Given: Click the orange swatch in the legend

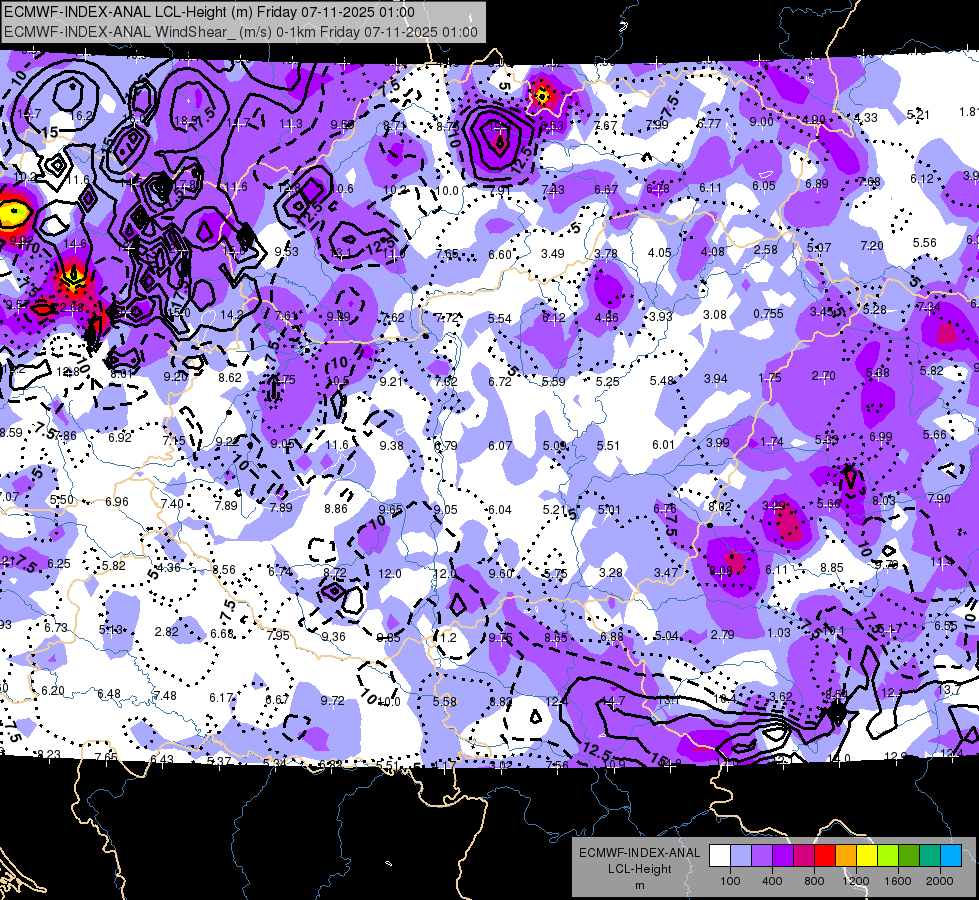Looking at the screenshot, I should pos(846,856).
